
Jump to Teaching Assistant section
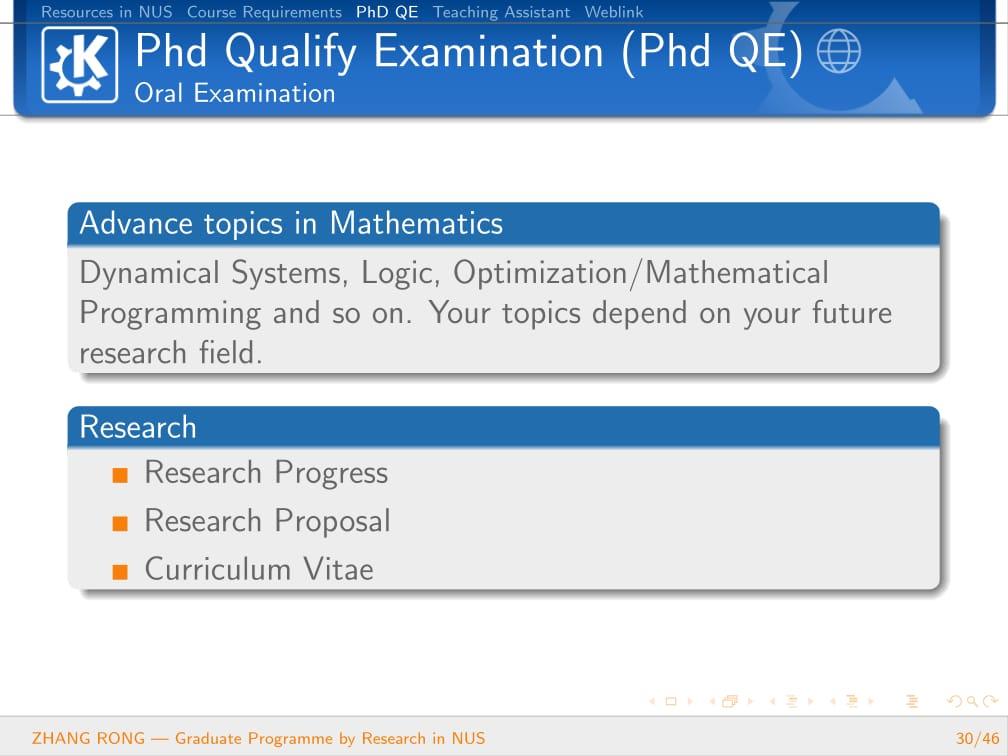click(501, 12)
